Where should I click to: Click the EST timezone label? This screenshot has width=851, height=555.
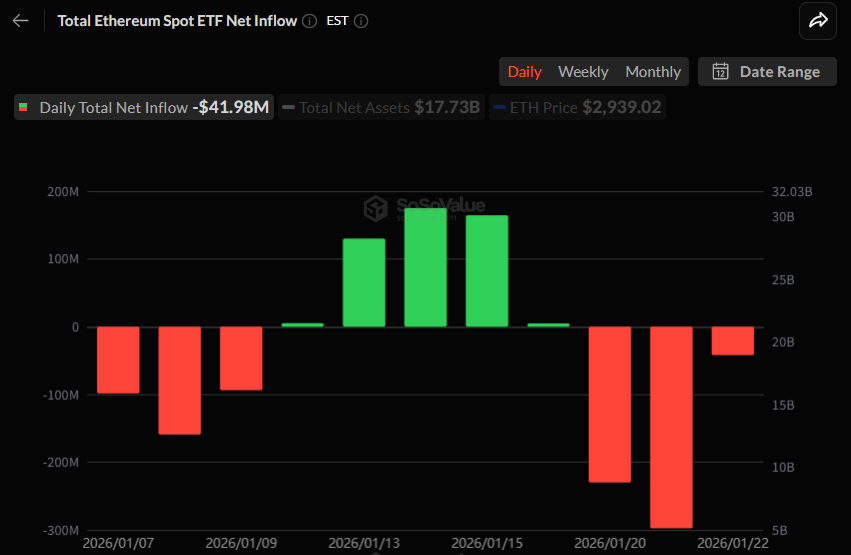click(337, 21)
